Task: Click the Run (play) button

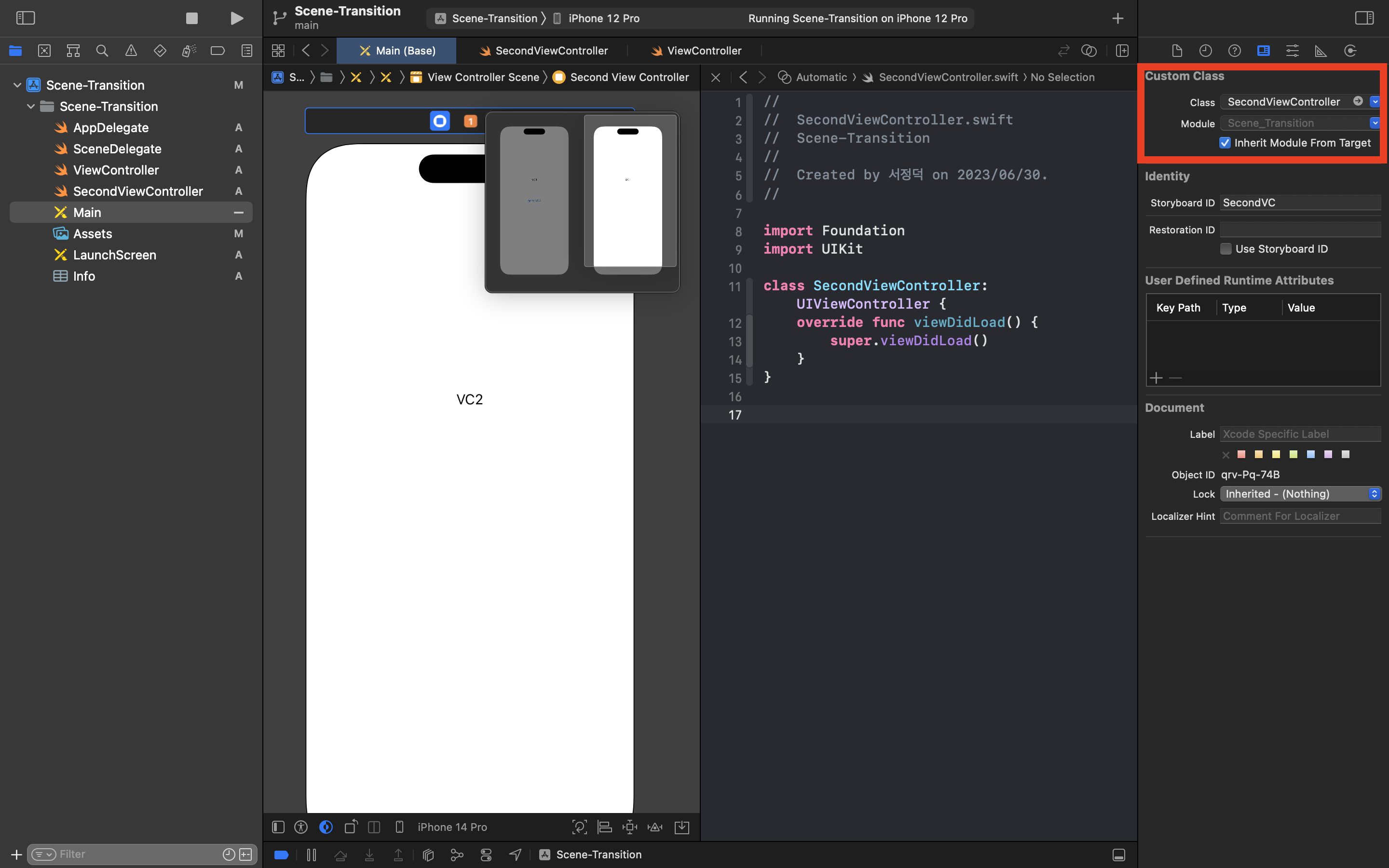Action: 236,18
